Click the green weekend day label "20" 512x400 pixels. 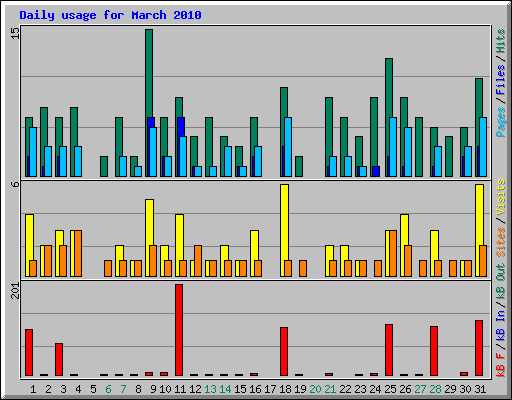(315, 389)
